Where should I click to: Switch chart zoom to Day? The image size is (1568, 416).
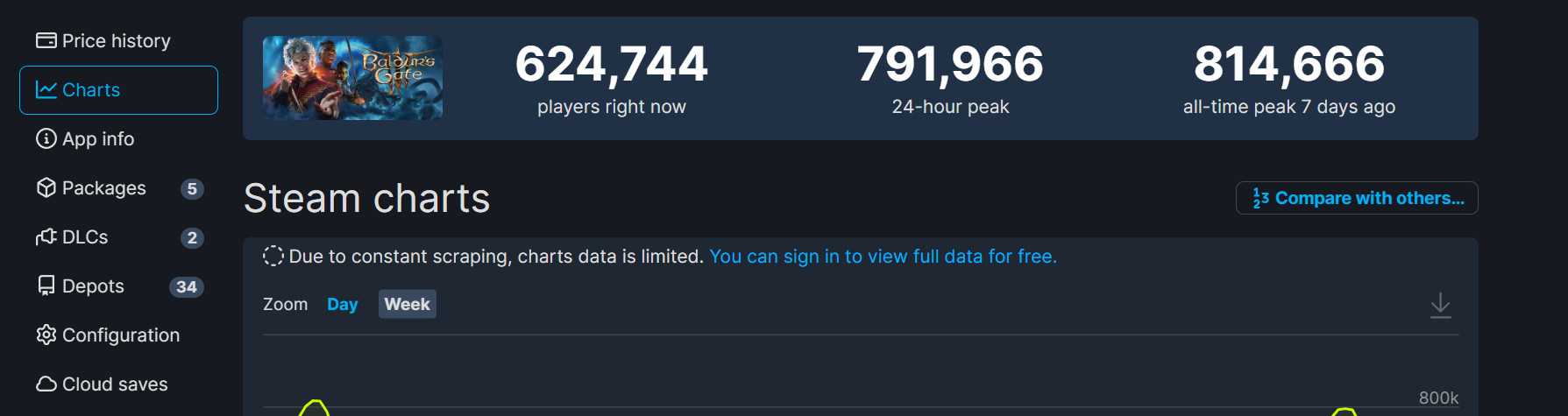pos(342,304)
